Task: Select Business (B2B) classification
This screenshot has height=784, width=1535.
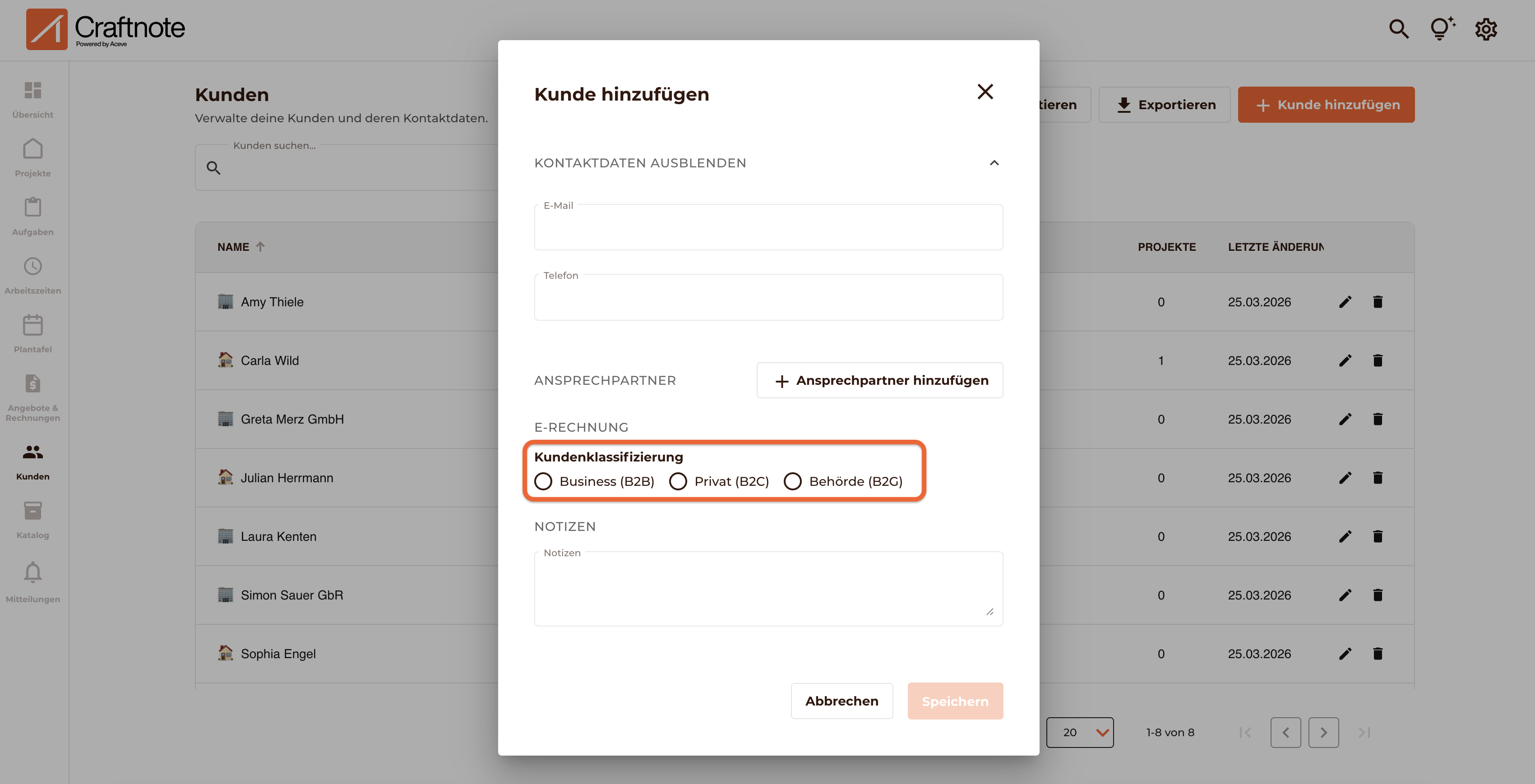Action: coord(543,481)
